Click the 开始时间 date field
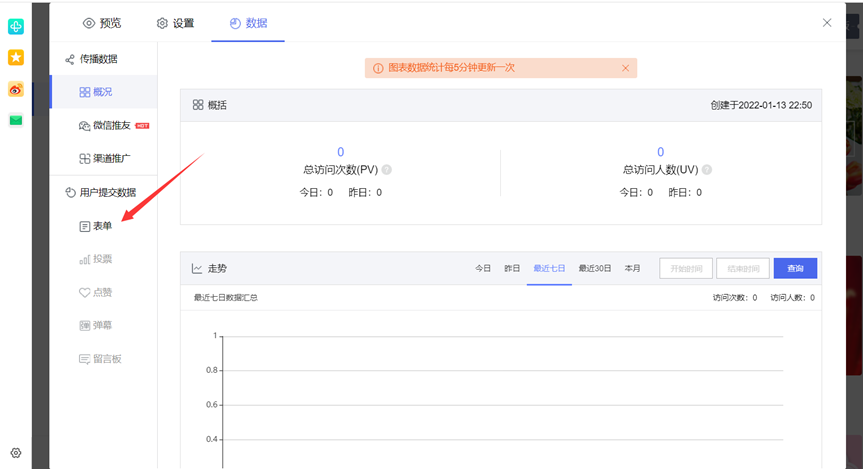Screen dimensions: 863x469 coord(685,268)
